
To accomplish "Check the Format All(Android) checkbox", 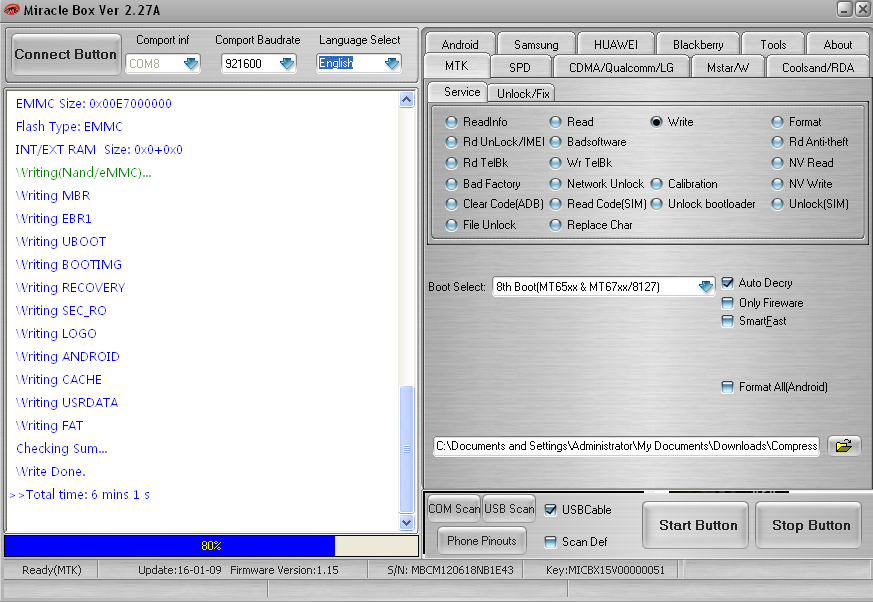I will pyautogui.click(x=727, y=386).
